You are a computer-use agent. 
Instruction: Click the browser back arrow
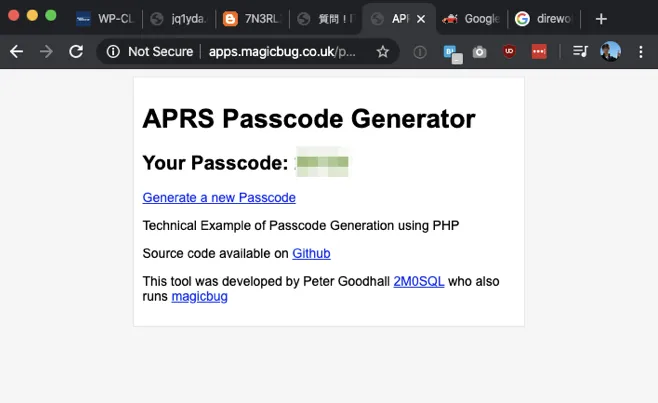click(x=15, y=51)
